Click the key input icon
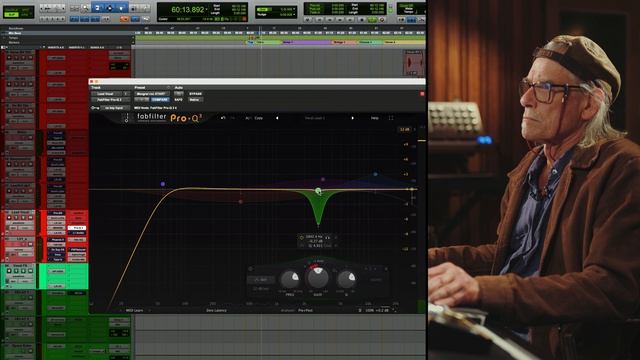Viewport: 640px width, 360px height. click(95, 108)
